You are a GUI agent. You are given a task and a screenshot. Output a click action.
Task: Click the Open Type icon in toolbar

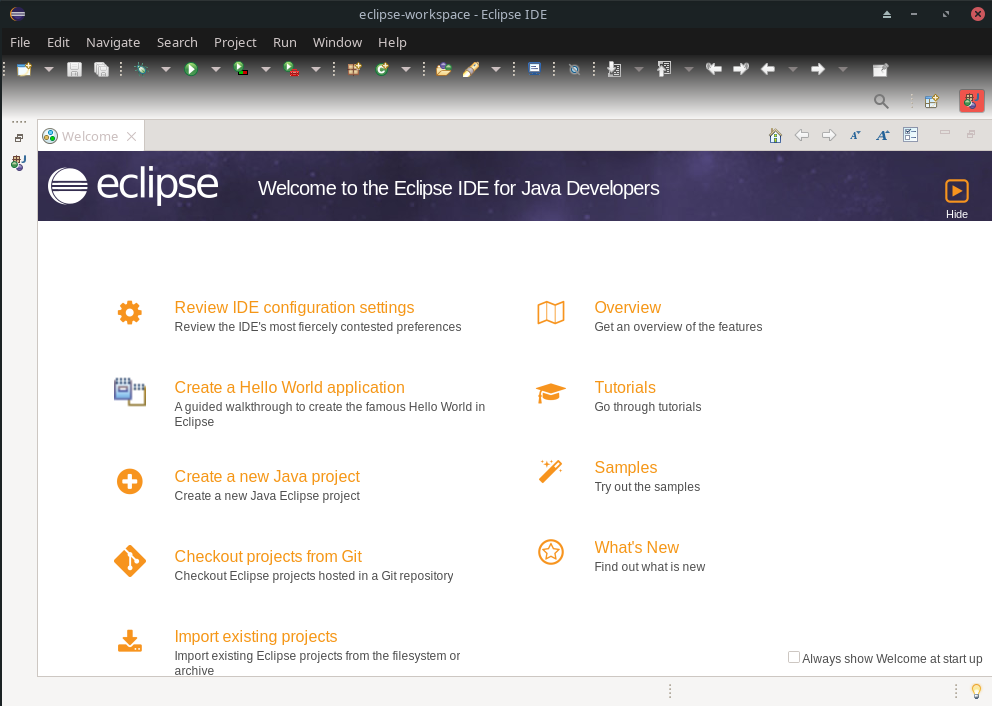point(443,69)
